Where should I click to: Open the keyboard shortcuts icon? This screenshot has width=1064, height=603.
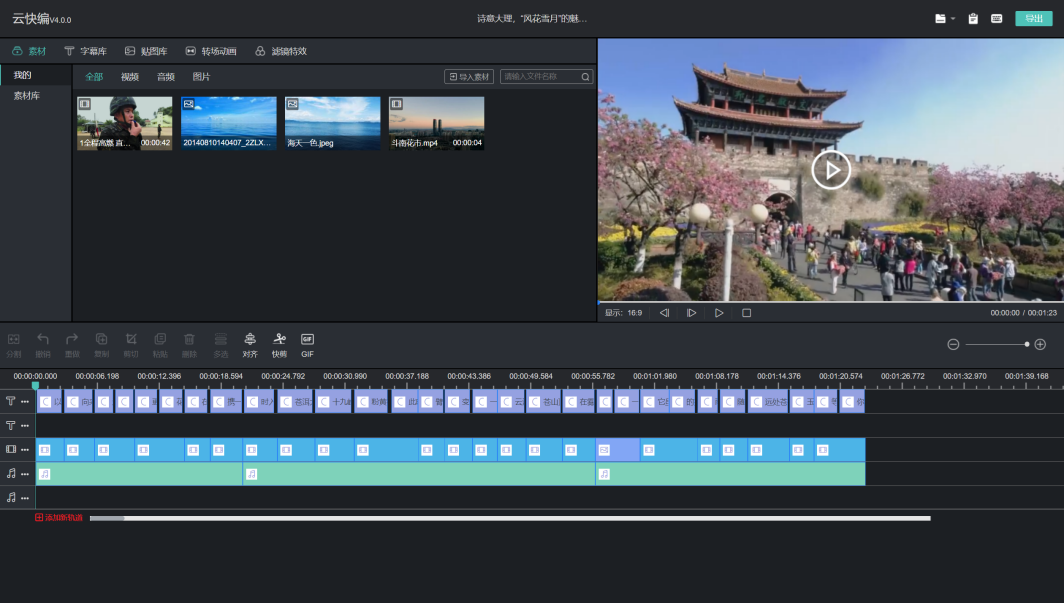pos(997,19)
